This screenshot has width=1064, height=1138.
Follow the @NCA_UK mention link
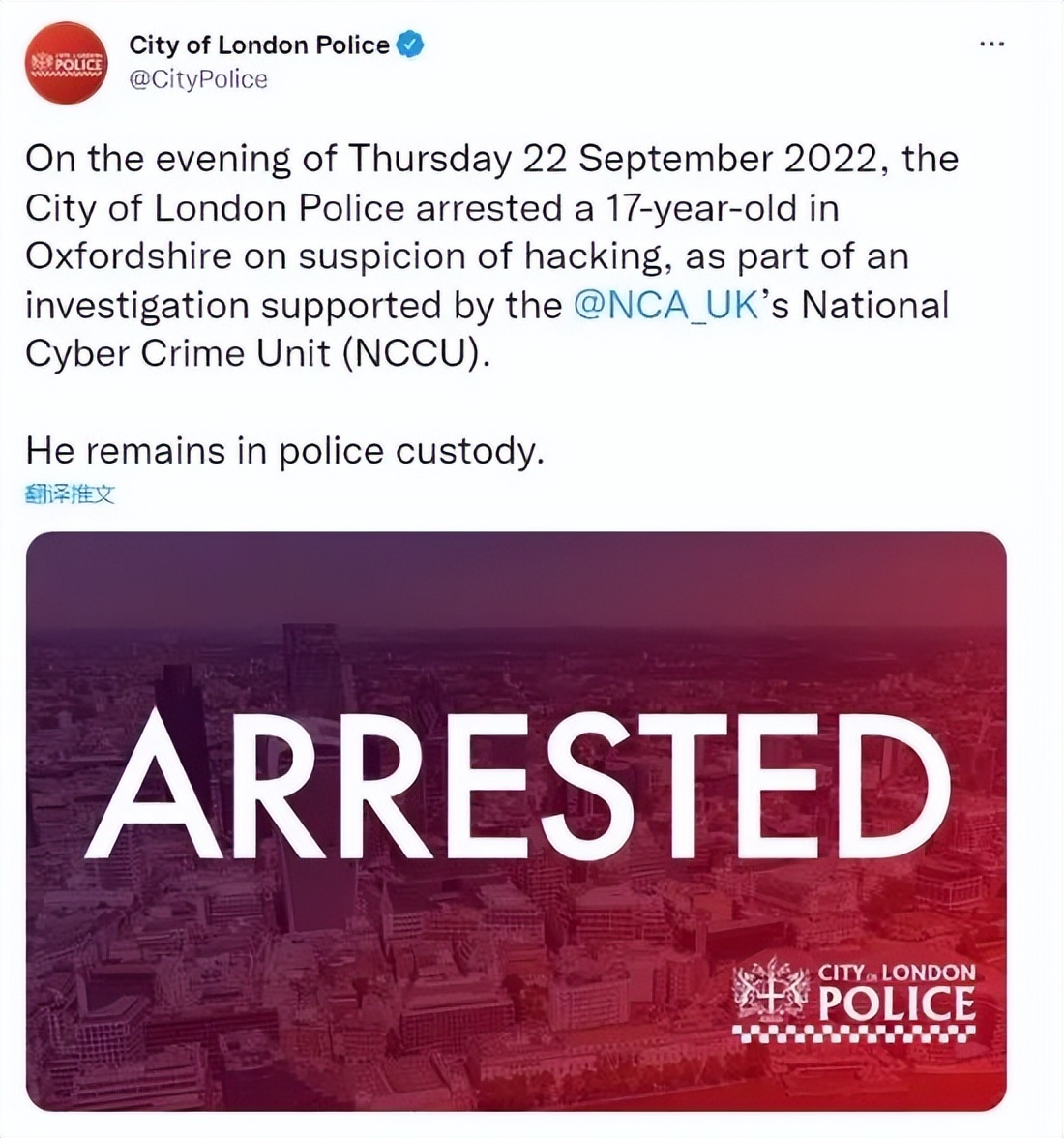tap(666, 306)
